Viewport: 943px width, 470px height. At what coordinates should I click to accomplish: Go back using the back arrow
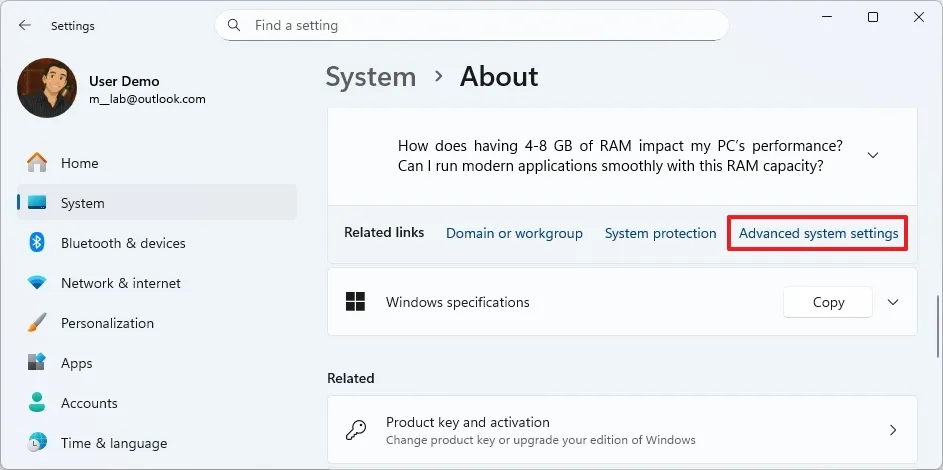(25, 25)
